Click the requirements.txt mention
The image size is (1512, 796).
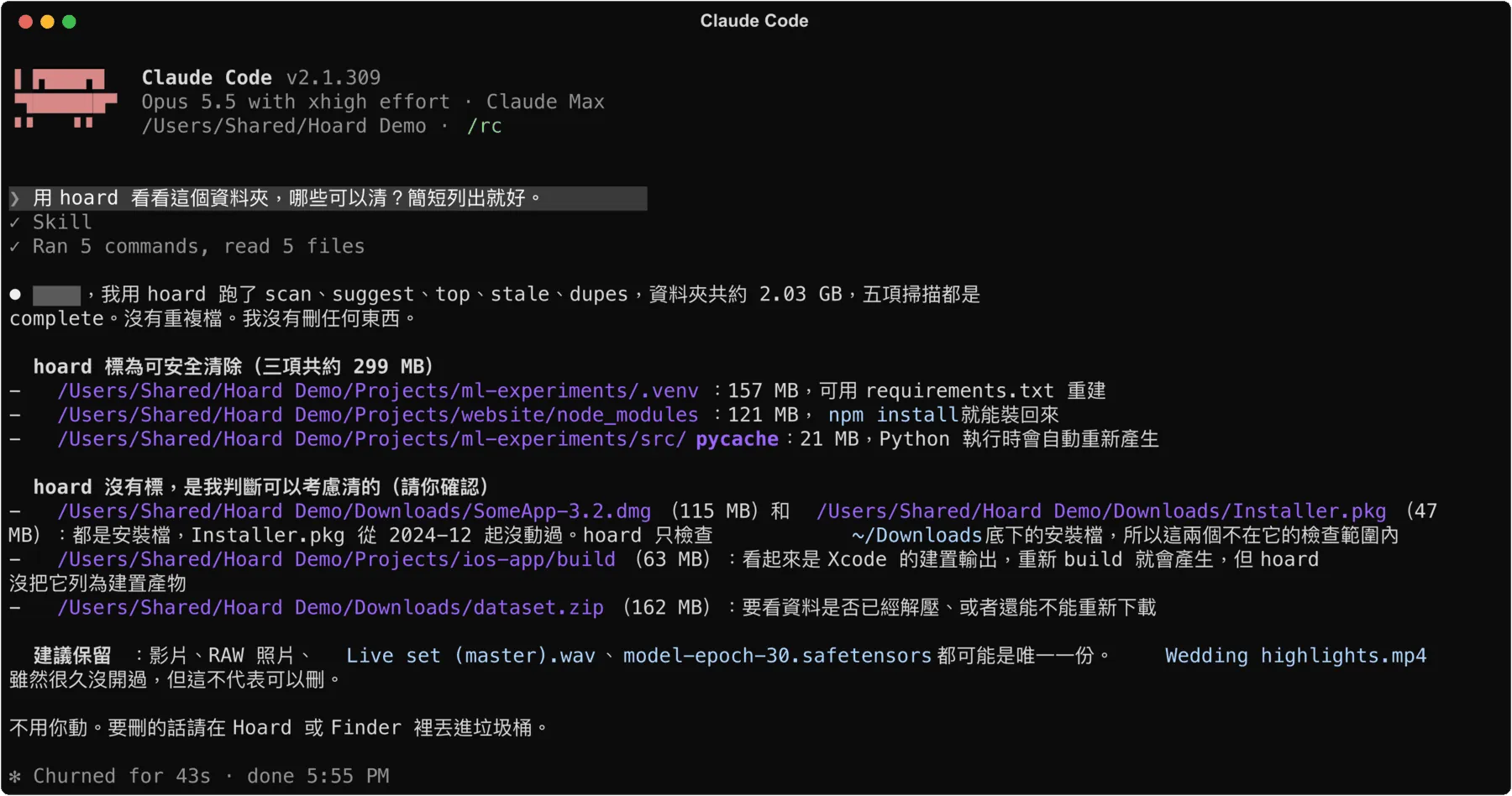959,391
